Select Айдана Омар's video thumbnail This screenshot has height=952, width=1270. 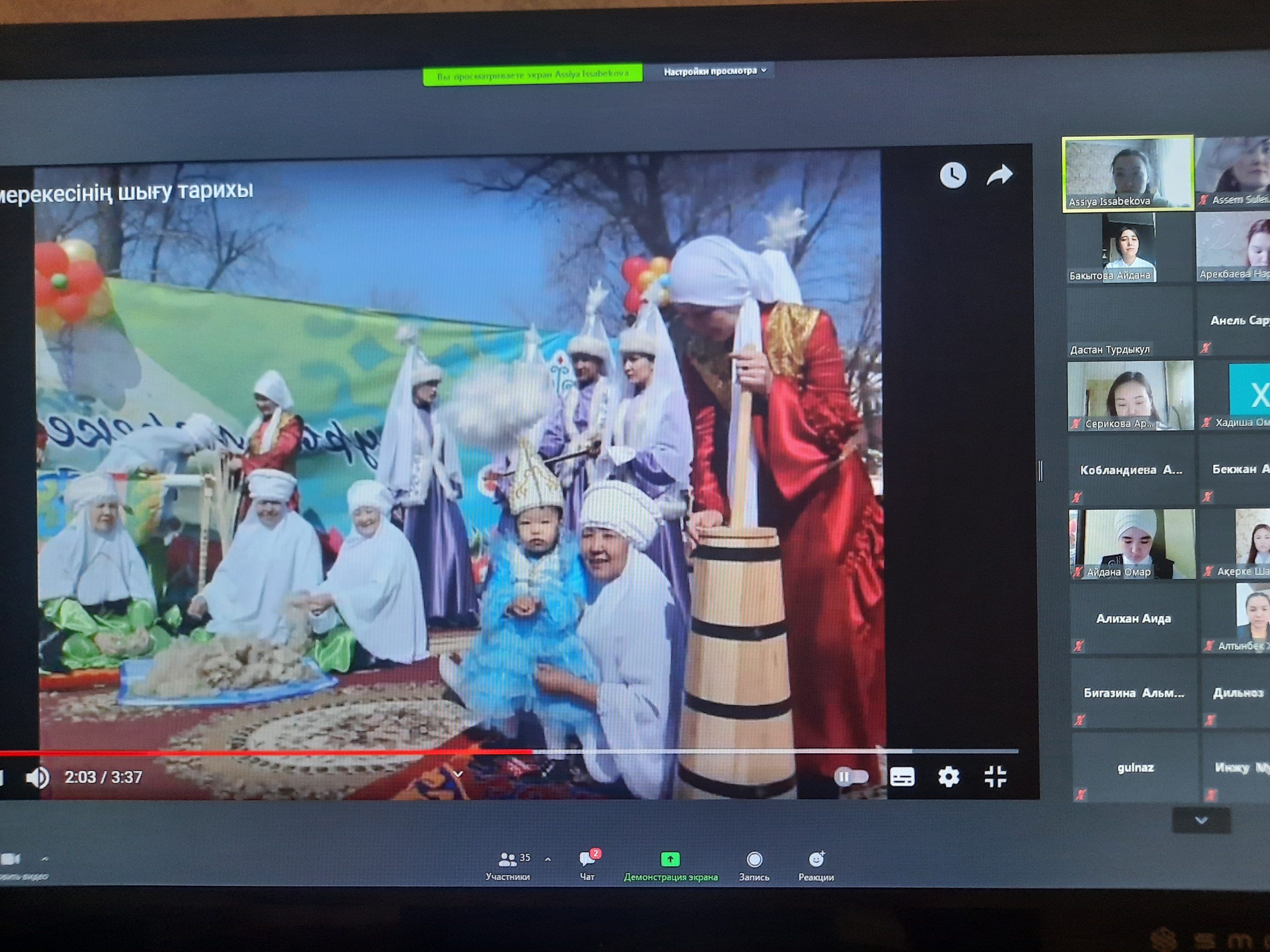click(x=1131, y=543)
